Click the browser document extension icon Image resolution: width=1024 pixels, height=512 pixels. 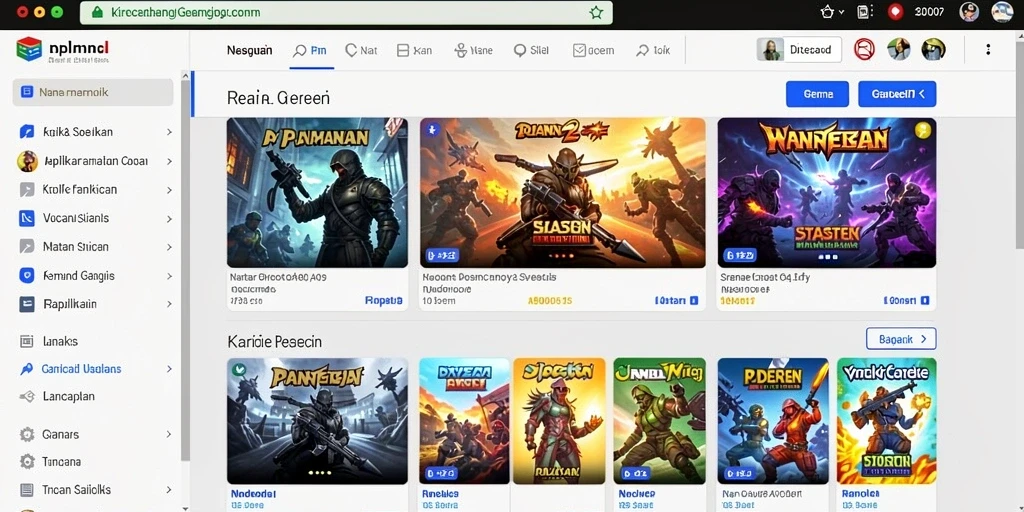point(864,12)
